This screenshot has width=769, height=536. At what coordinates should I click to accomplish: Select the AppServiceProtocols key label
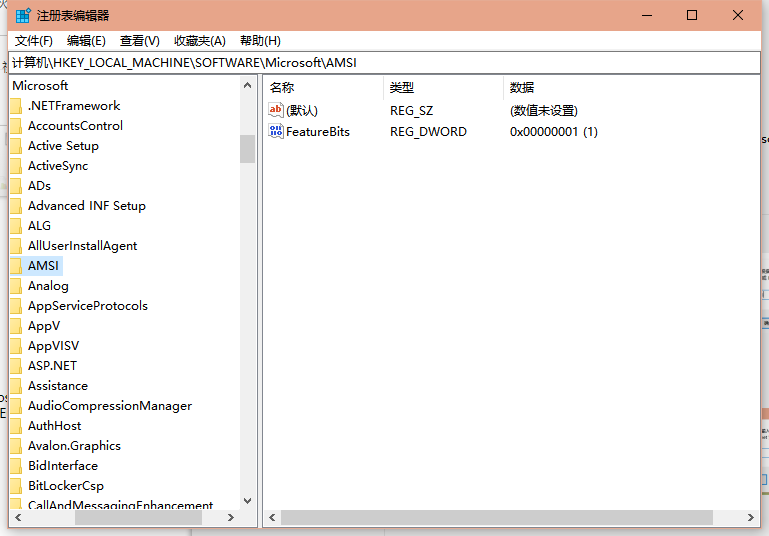tap(88, 306)
